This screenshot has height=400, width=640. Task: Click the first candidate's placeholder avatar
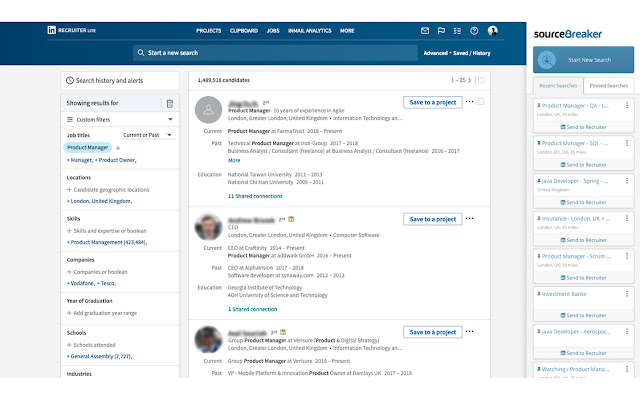pos(209,110)
